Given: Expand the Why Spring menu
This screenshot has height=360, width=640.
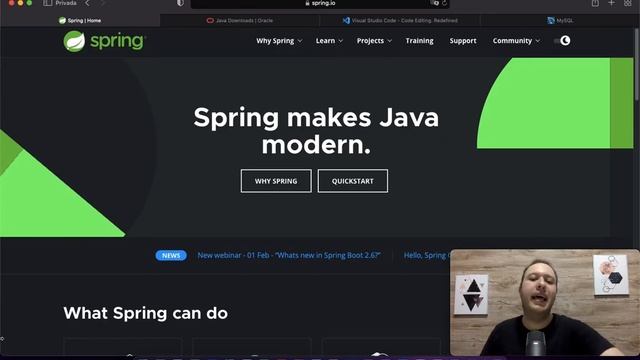Looking at the screenshot, I should click(x=279, y=41).
